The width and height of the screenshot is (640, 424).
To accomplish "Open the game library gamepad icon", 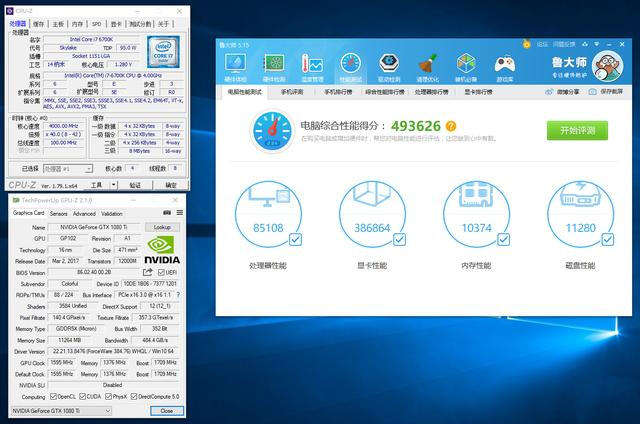I will (505, 64).
